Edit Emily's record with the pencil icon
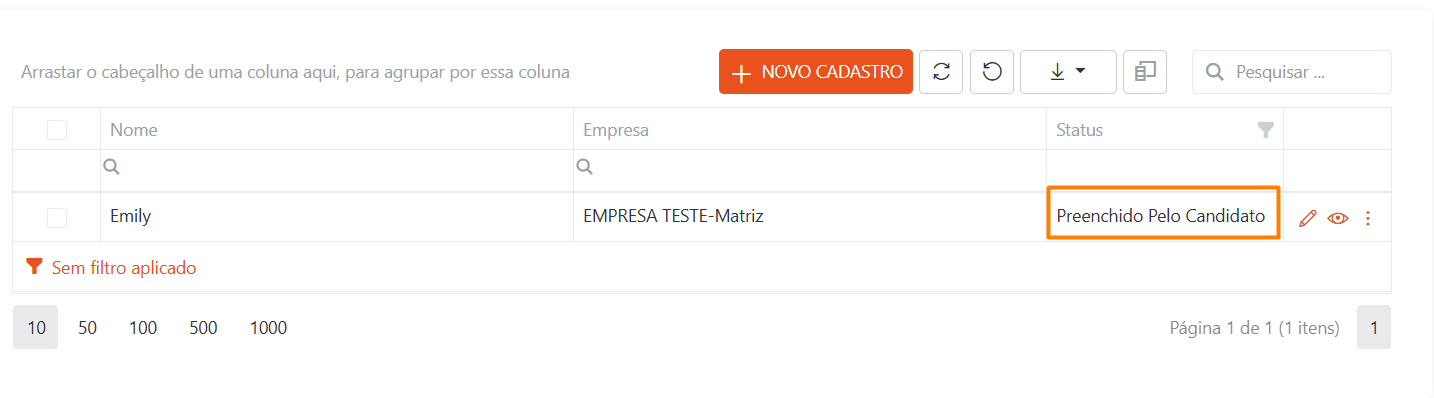 click(1307, 218)
